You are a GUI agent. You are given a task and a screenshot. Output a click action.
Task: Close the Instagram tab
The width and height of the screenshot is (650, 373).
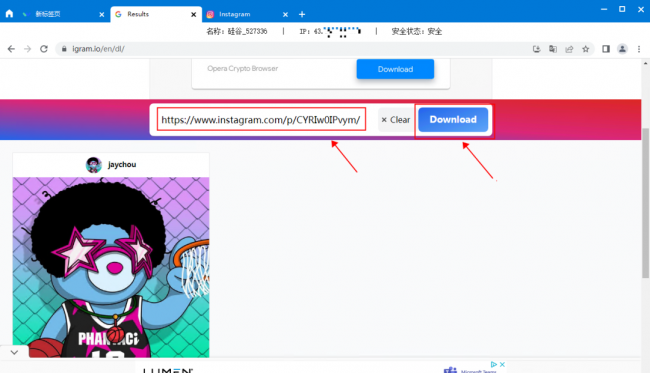285,15
